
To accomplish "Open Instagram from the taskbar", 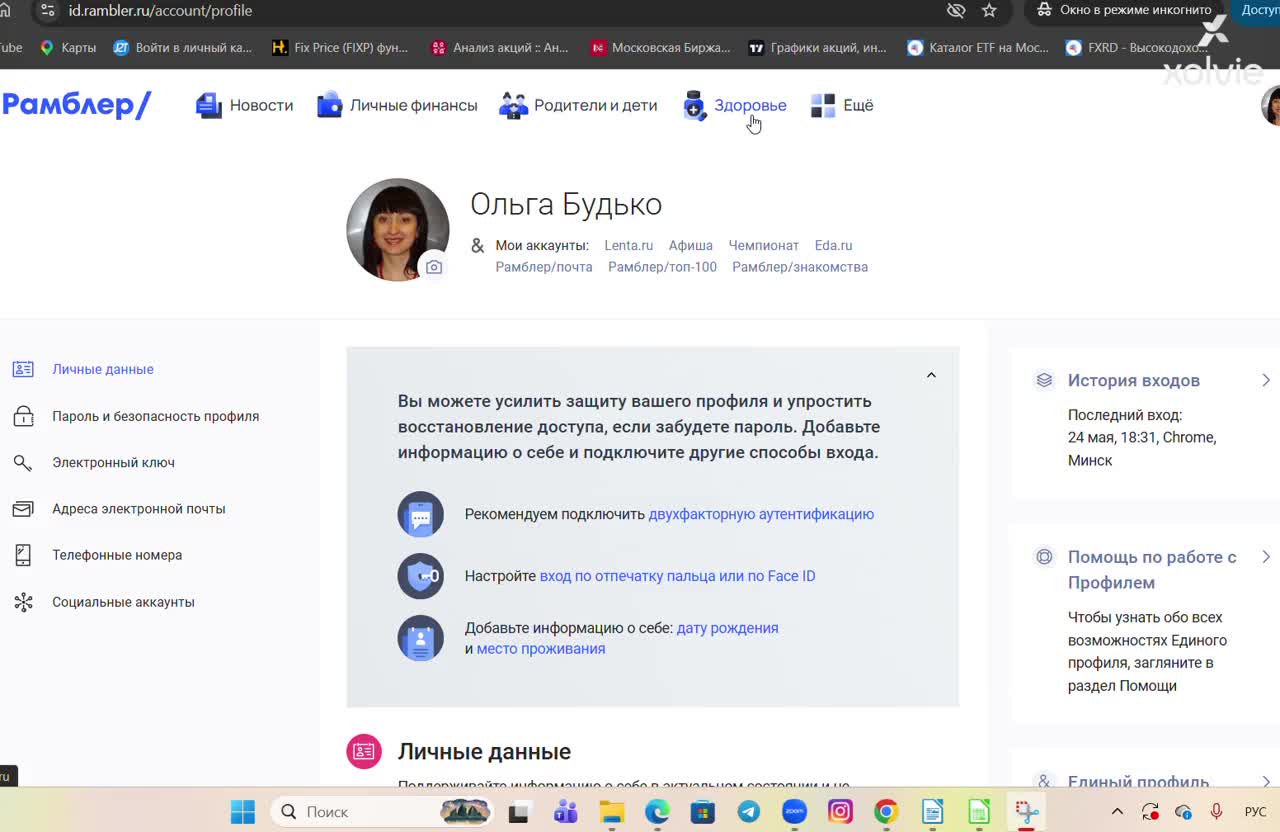I will [840, 812].
